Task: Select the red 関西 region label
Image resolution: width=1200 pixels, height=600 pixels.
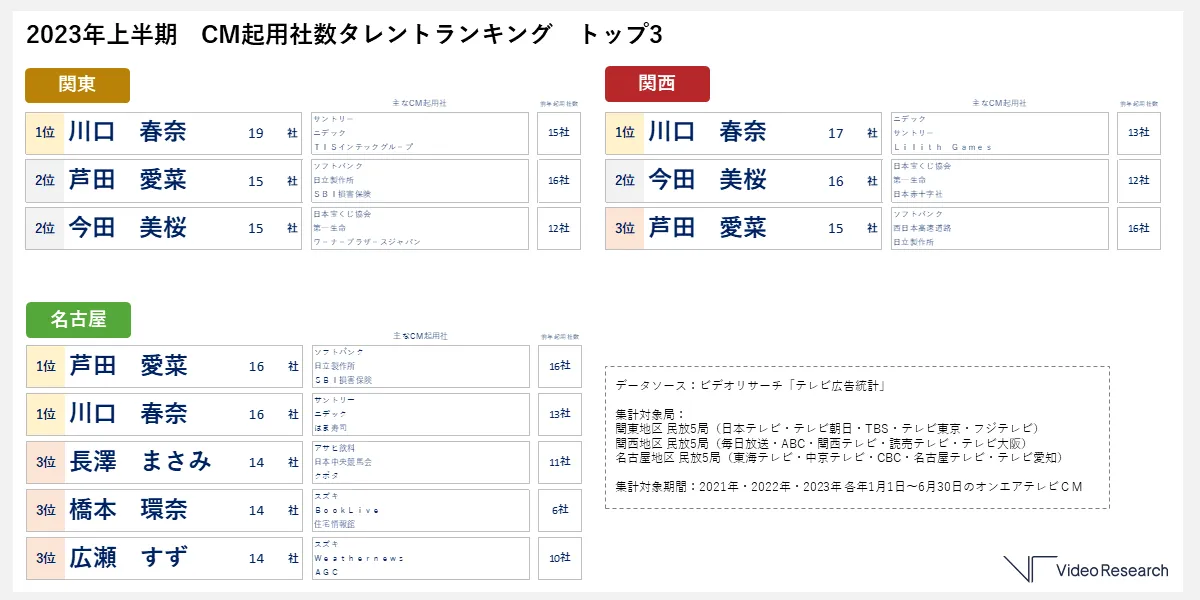Action: point(657,84)
